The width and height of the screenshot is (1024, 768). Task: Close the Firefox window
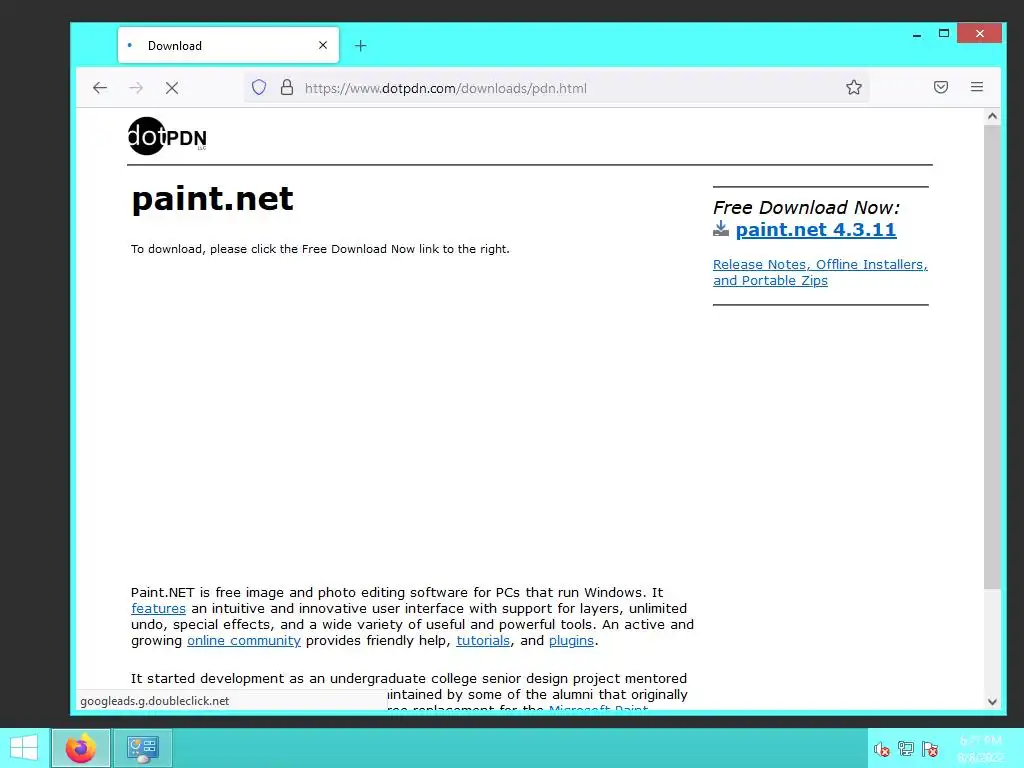point(980,33)
